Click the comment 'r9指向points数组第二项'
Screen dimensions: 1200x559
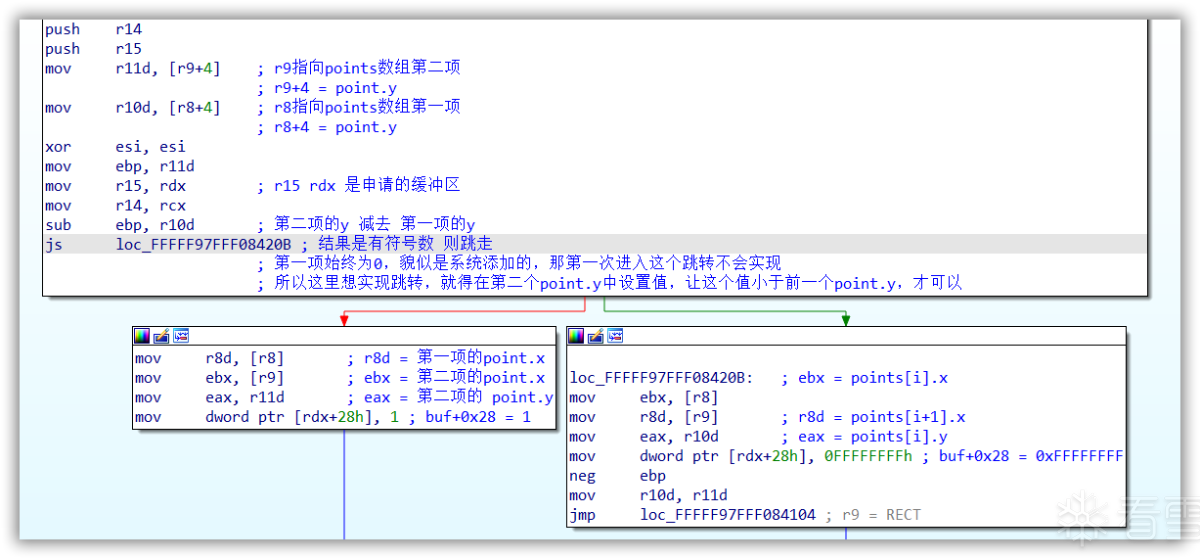point(359,68)
